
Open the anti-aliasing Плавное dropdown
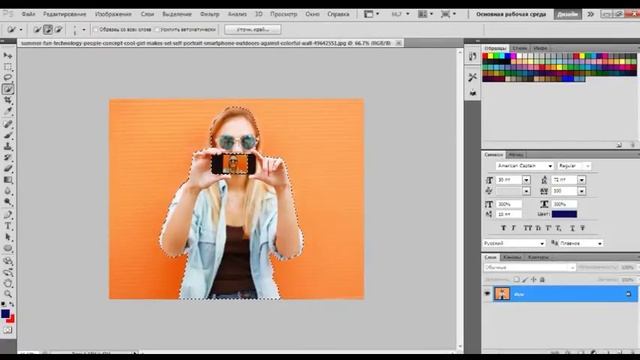click(x=581, y=243)
